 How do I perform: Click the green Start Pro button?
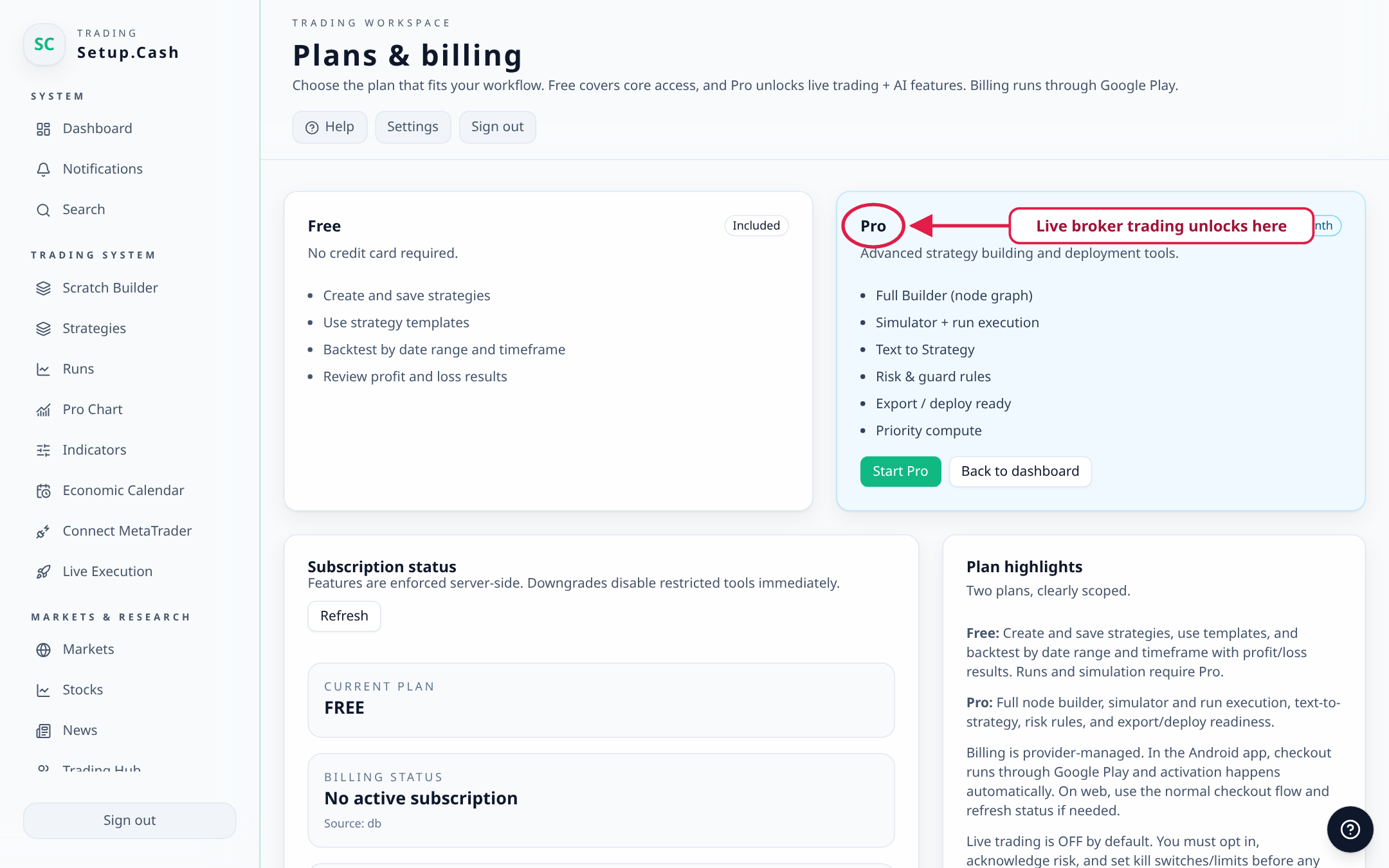pos(900,471)
